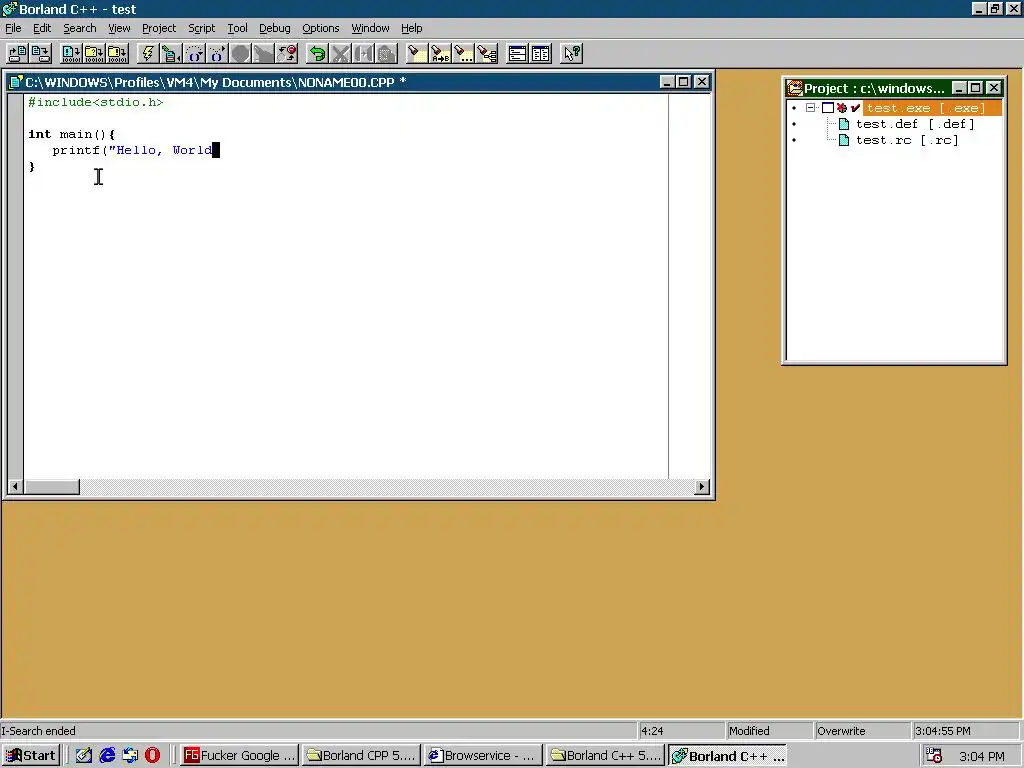Click the Step over debug icon
The height and width of the screenshot is (768, 1024).
pos(194,54)
